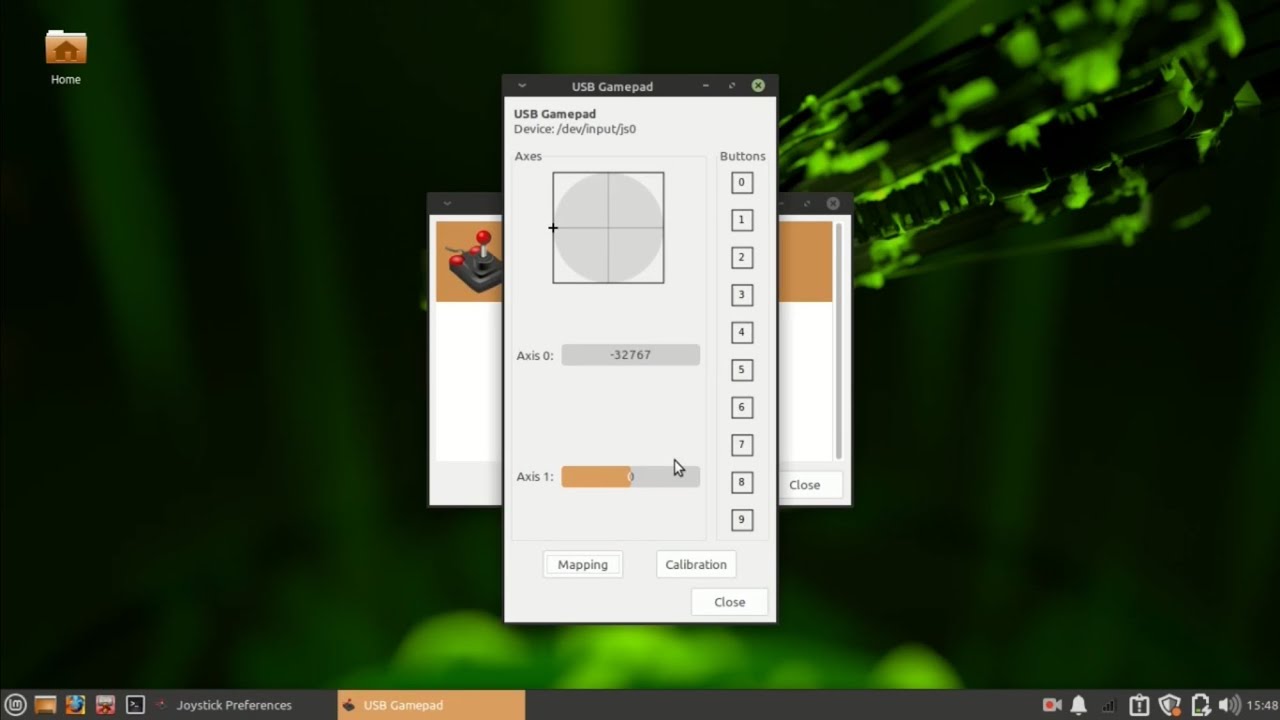
Task: Switch to the USB Gamepad taskbar entry
Action: tap(403, 705)
